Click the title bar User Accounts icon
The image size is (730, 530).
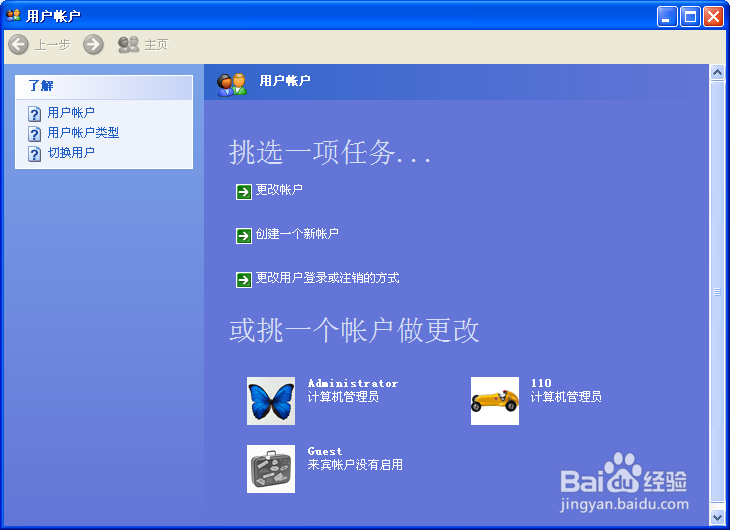pos(13,15)
